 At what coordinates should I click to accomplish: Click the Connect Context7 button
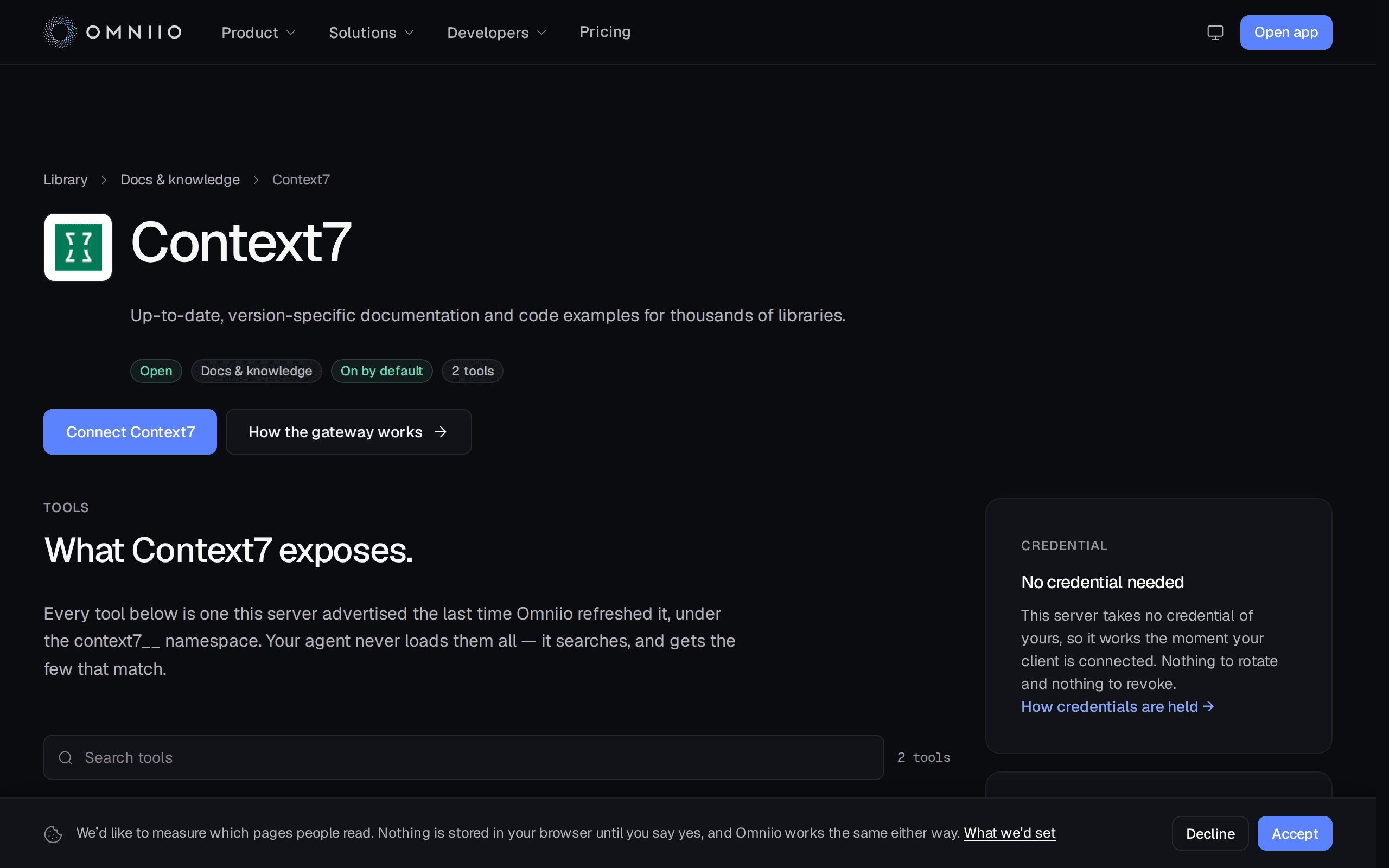point(130,432)
